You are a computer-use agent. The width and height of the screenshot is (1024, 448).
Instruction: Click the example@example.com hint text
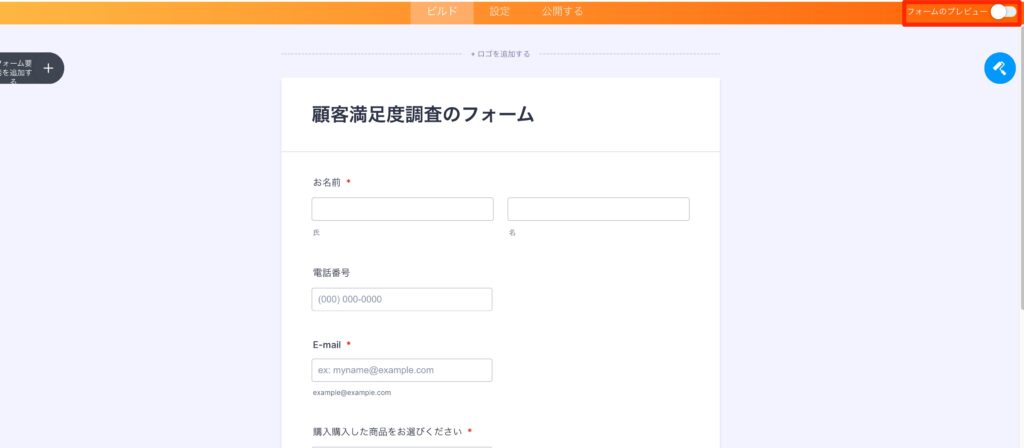pos(351,393)
